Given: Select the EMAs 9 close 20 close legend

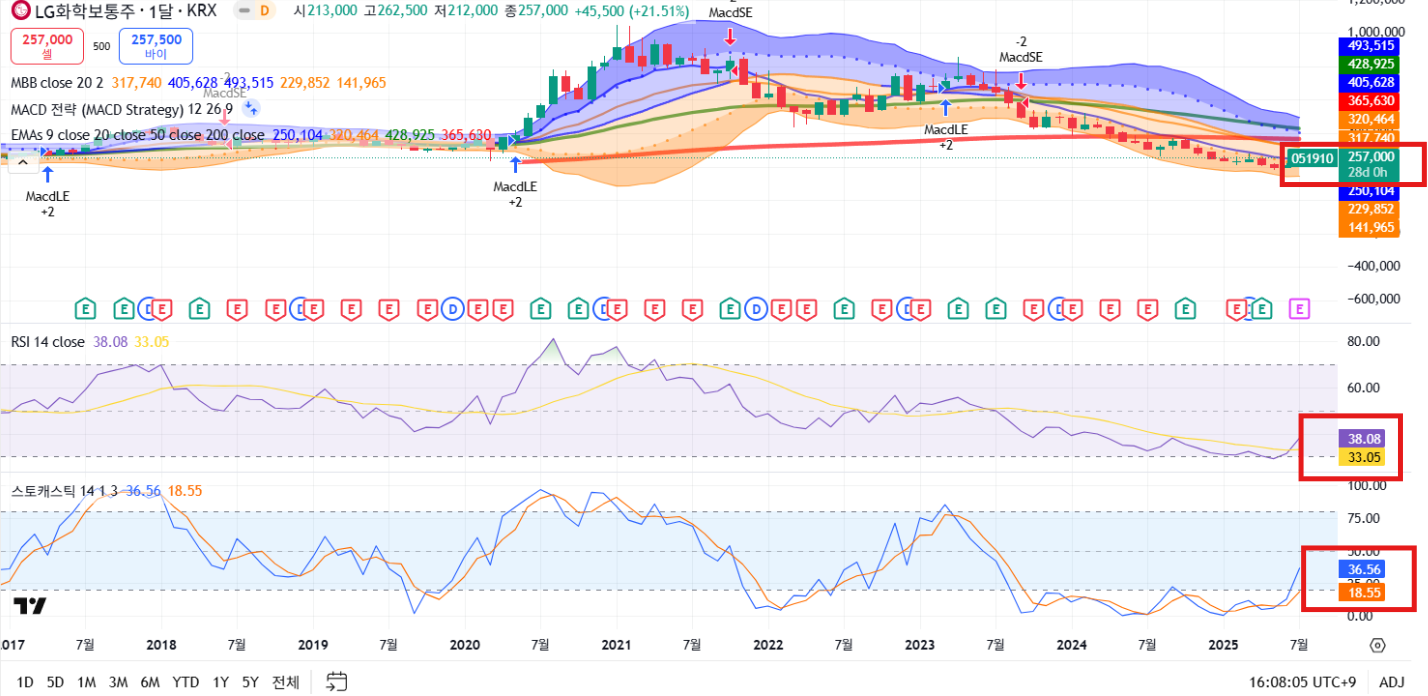Looking at the screenshot, I should point(138,134).
